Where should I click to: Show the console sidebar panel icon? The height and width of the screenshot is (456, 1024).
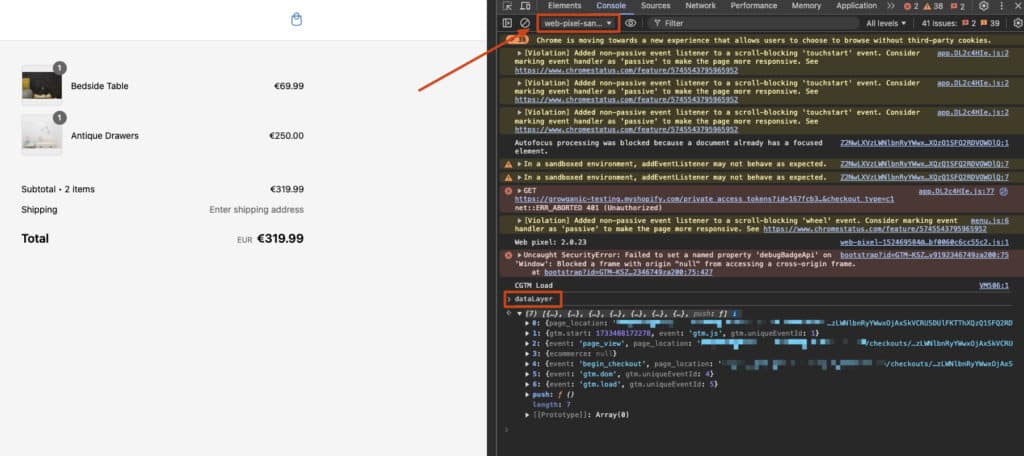507,23
